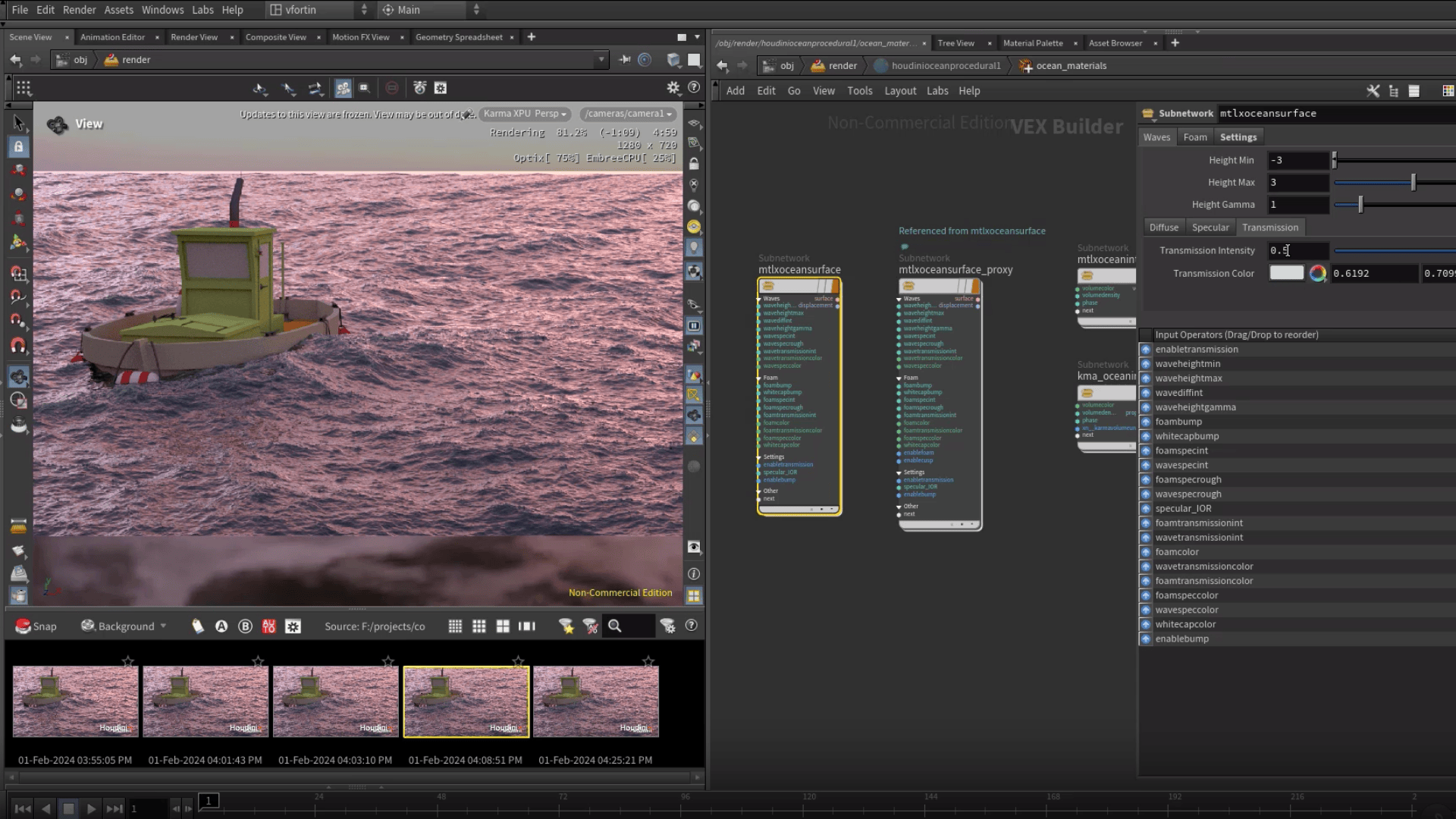This screenshot has width=1456, height=819.
Task: Toggle the red stop render icon in viewport toolbar
Action: pyautogui.click(x=391, y=88)
